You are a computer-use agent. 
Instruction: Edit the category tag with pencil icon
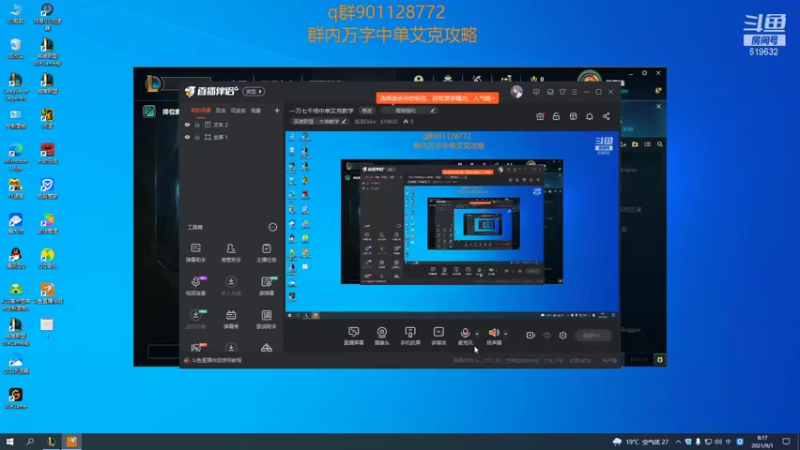pyautogui.click(x=344, y=121)
